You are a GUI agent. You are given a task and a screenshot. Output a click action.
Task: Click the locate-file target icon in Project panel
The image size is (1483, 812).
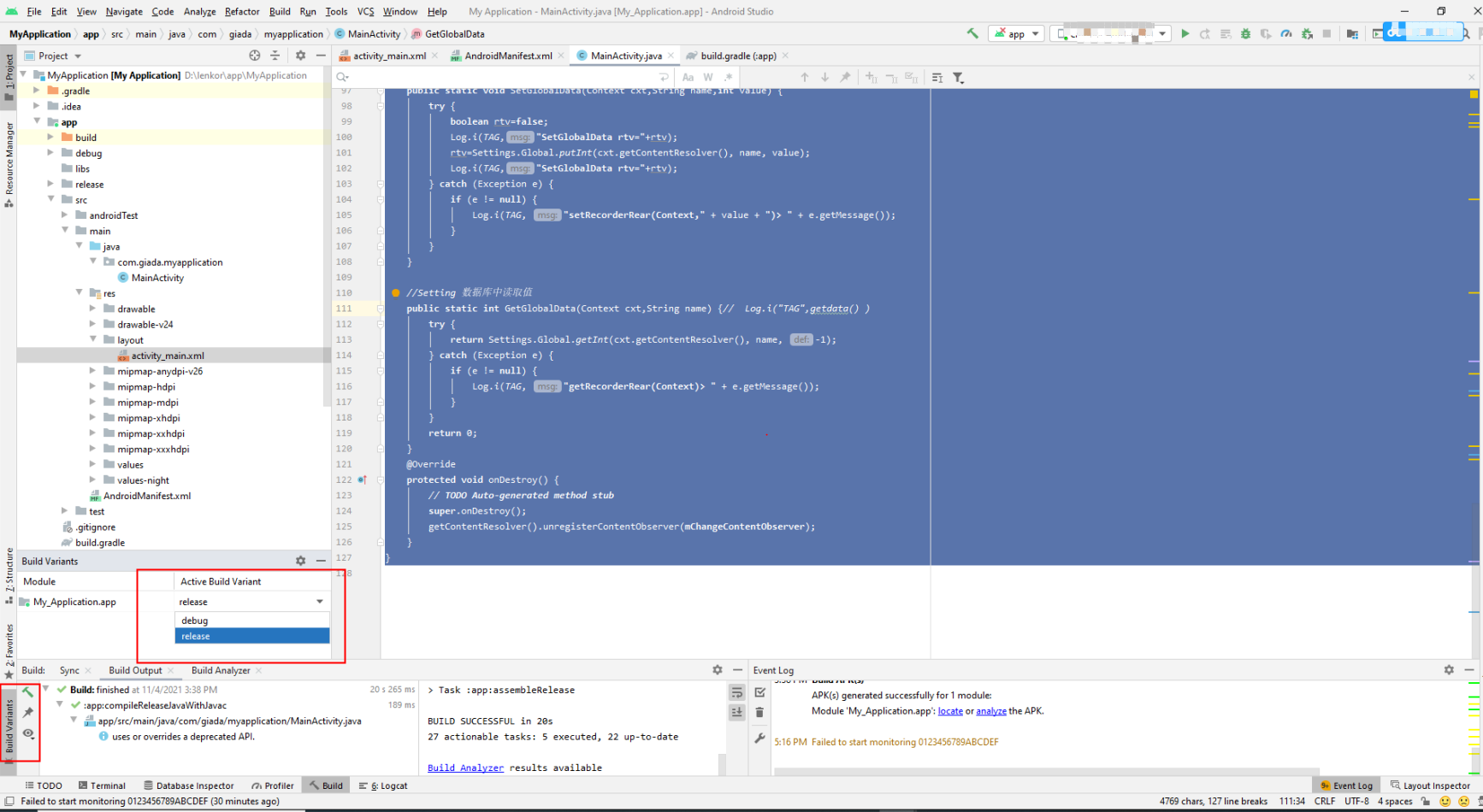[x=254, y=56]
